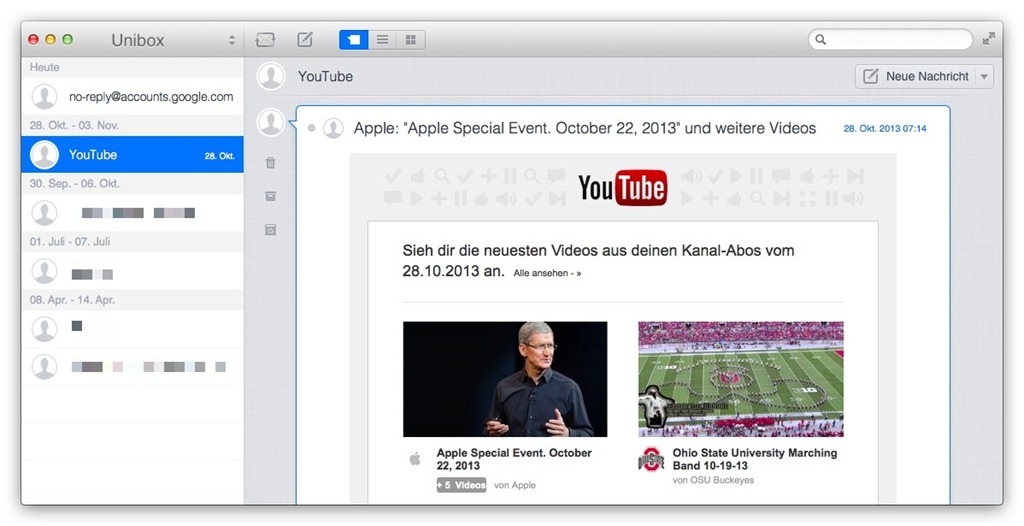Enter fullscreen with the expand arrows icon
The image size is (1024, 526).
(989, 39)
